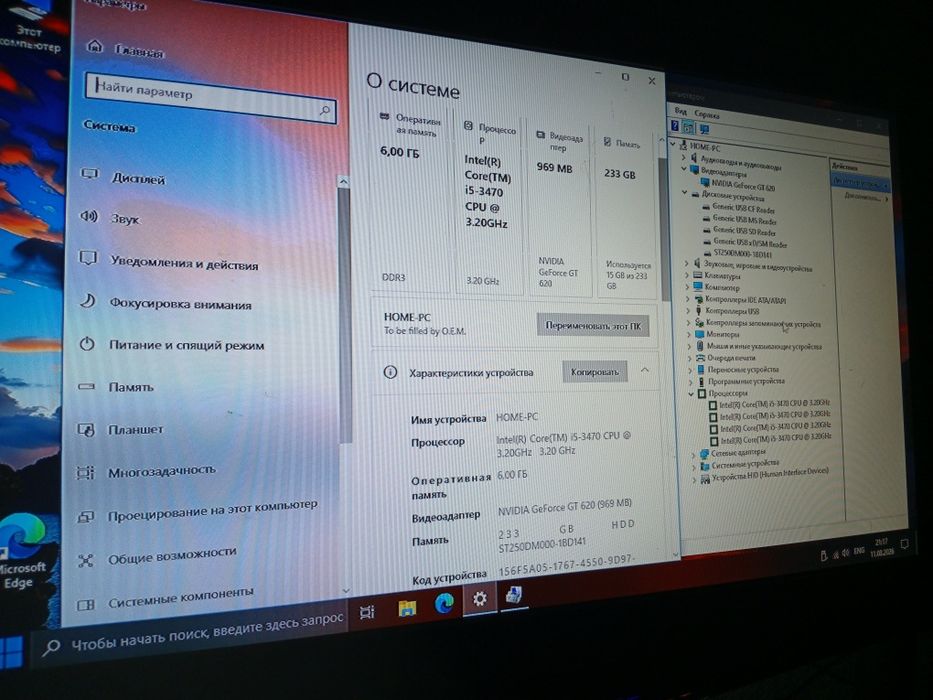Collapse the Видеоадаптеры node
This screenshot has width=933, height=700.
pos(684,169)
